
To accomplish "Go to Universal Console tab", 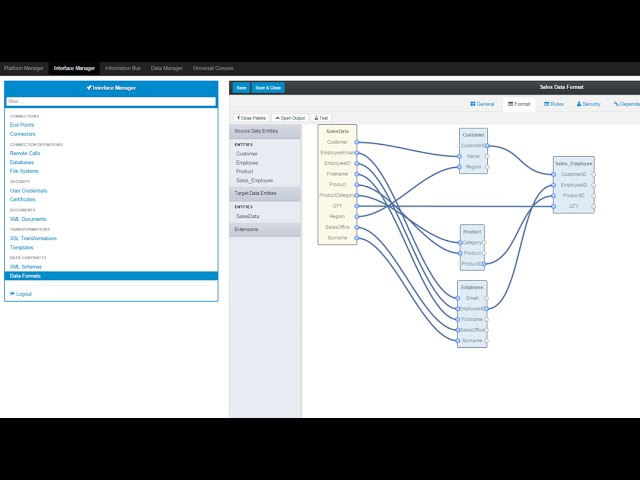I will 213,69.
